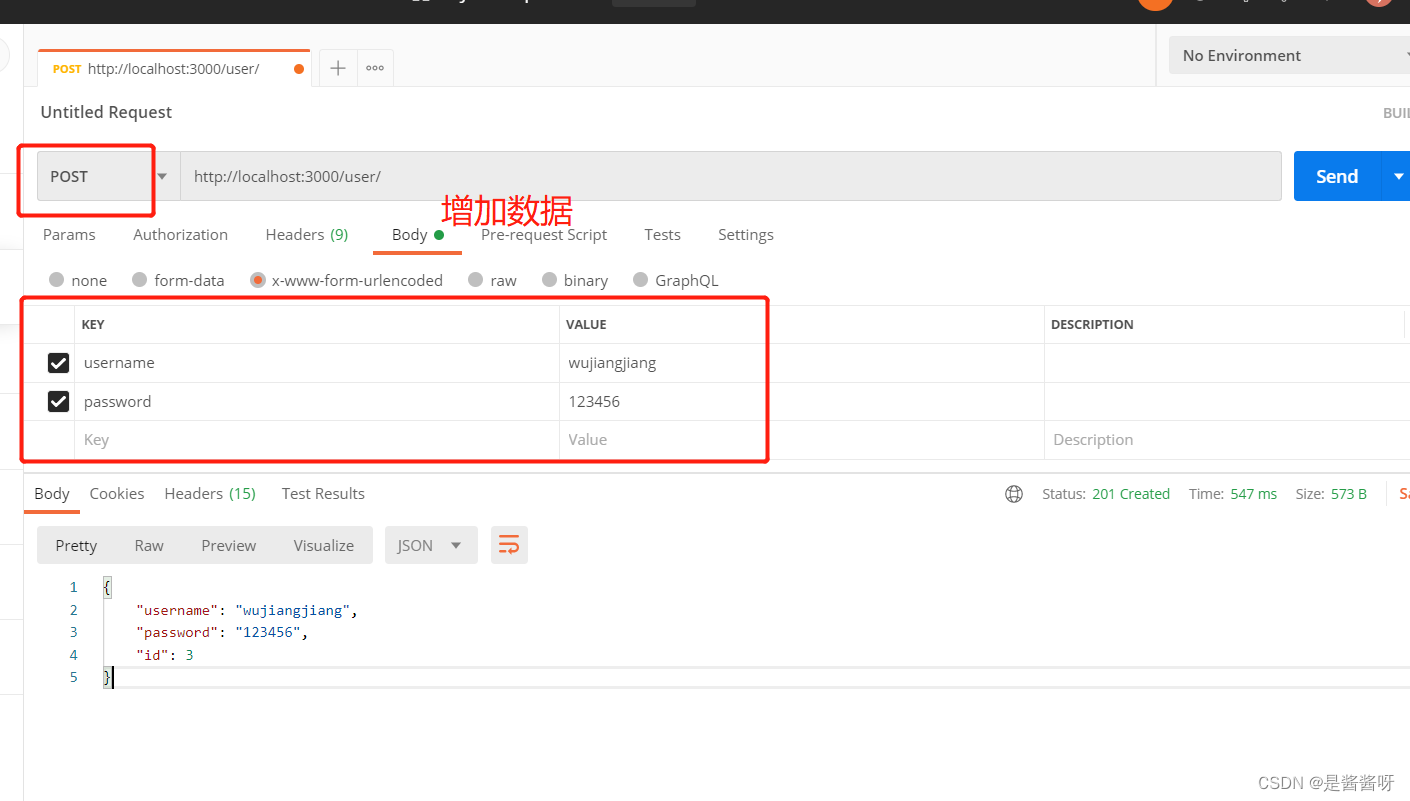Click the 547 ms response time
Image resolution: width=1410 pixels, height=801 pixels.
pyautogui.click(x=1254, y=494)
